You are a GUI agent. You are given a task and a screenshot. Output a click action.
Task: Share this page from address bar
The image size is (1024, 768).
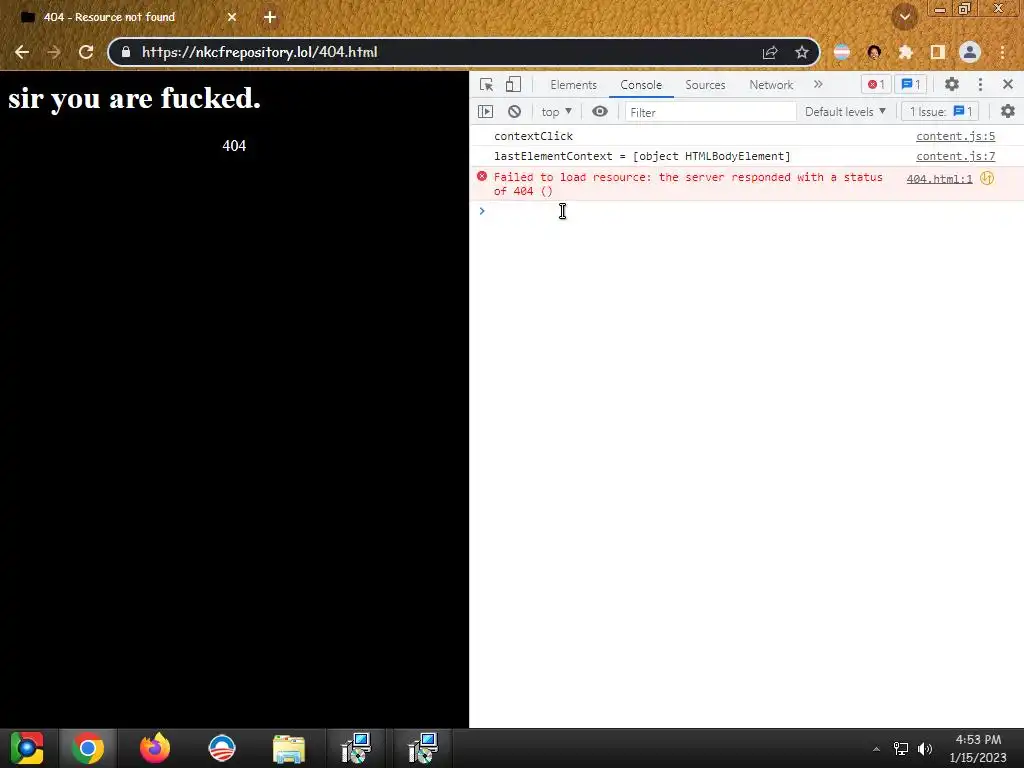[x=770, y=52]
